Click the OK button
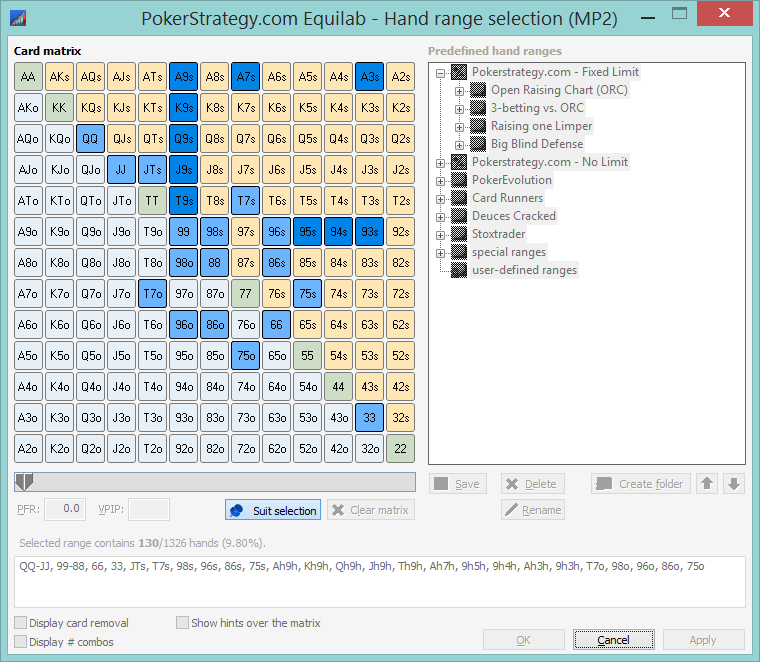Screen dimensions: 760x662 pyautogui.click(x=524, y=640)
